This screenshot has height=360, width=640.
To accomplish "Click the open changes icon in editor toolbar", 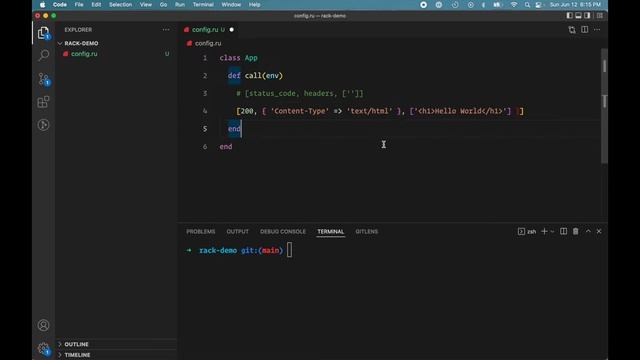I will pyautogui.click(x=572, y=30).
